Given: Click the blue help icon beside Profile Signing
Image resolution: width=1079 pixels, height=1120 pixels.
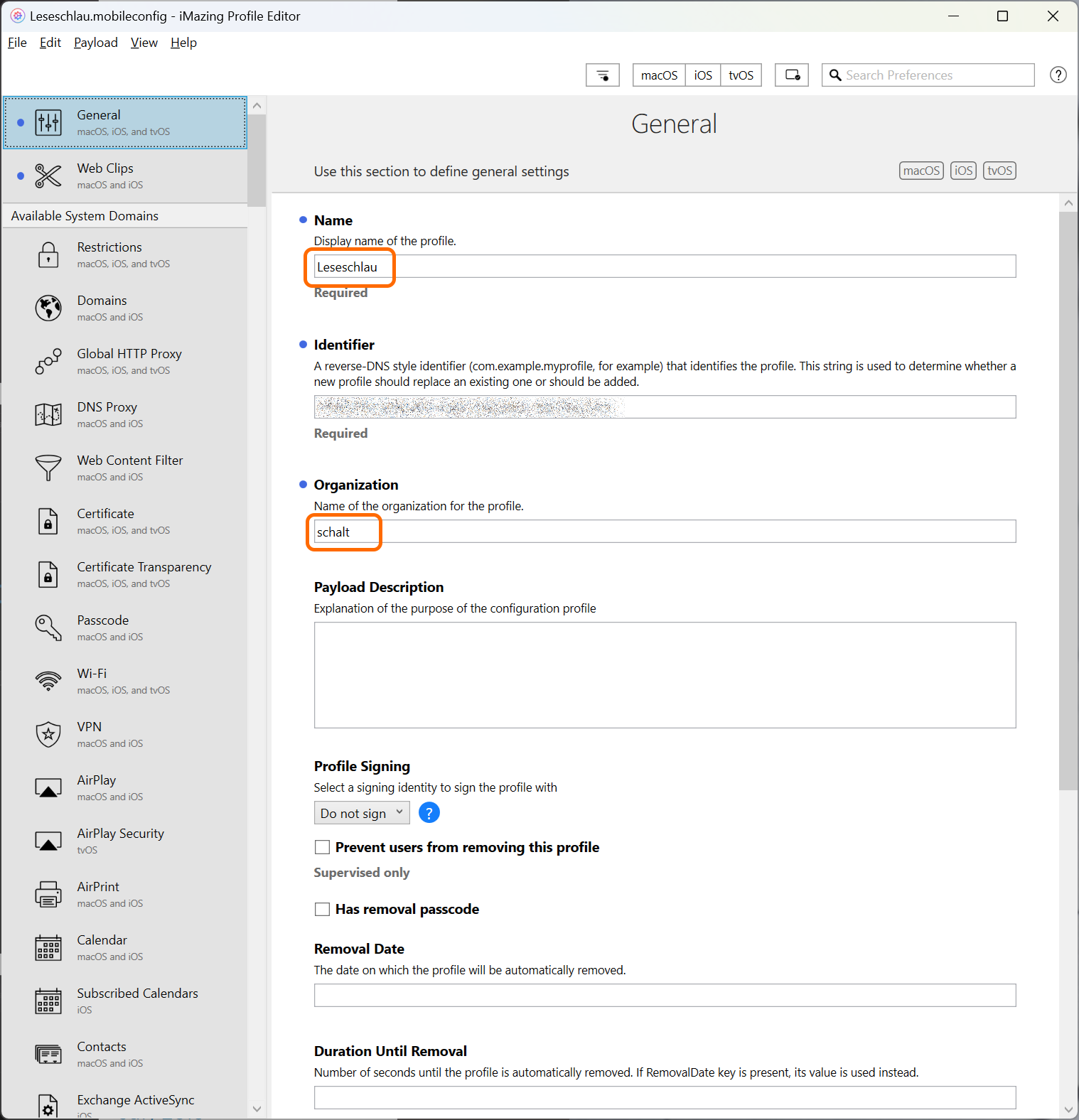Looking at the screenshot, I should tap(429, 812).
